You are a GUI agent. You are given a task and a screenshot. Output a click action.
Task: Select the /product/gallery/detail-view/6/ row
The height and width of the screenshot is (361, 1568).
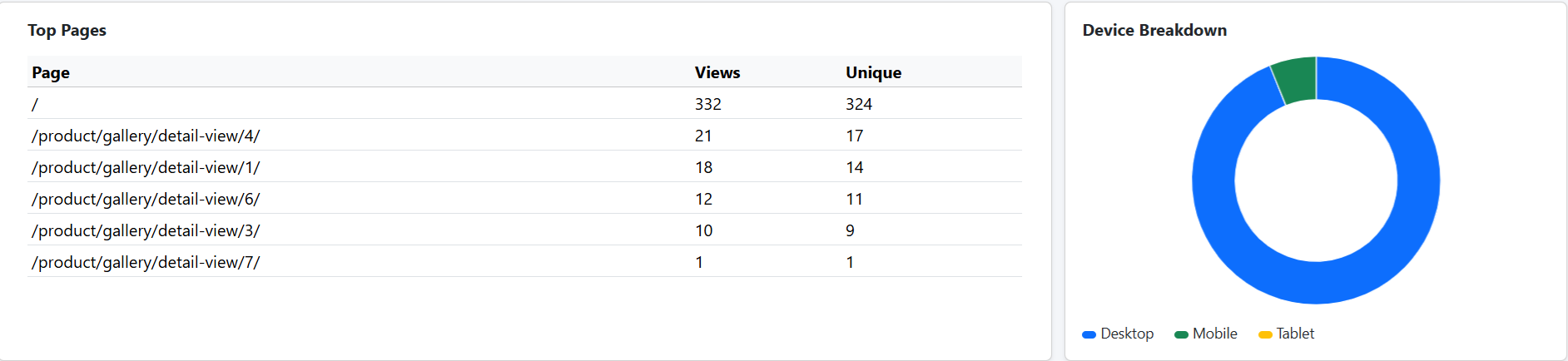[524, 198]
